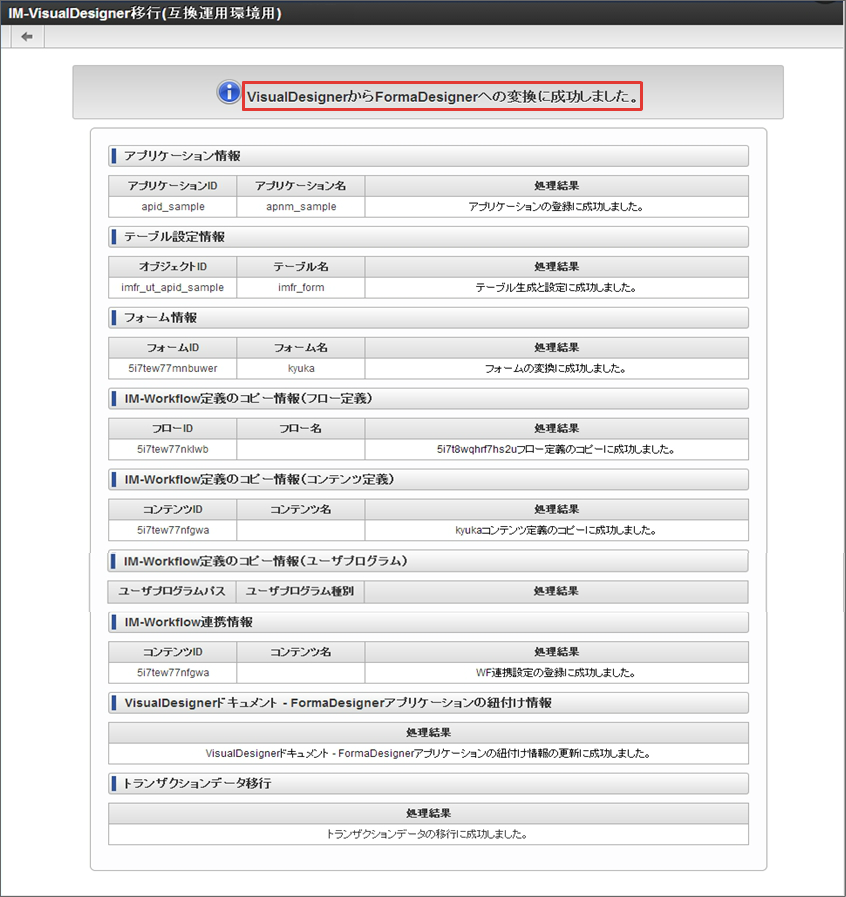Image resolution: width=846 pixels, height=897 pixels.
Task: Click アプリケーションの登録に成功しました result text
Action: pyautogui.click(x=556, y=207)
